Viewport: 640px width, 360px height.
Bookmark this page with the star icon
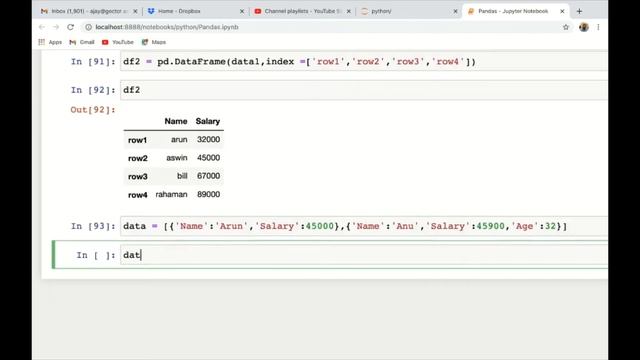[x=566, y=27]
